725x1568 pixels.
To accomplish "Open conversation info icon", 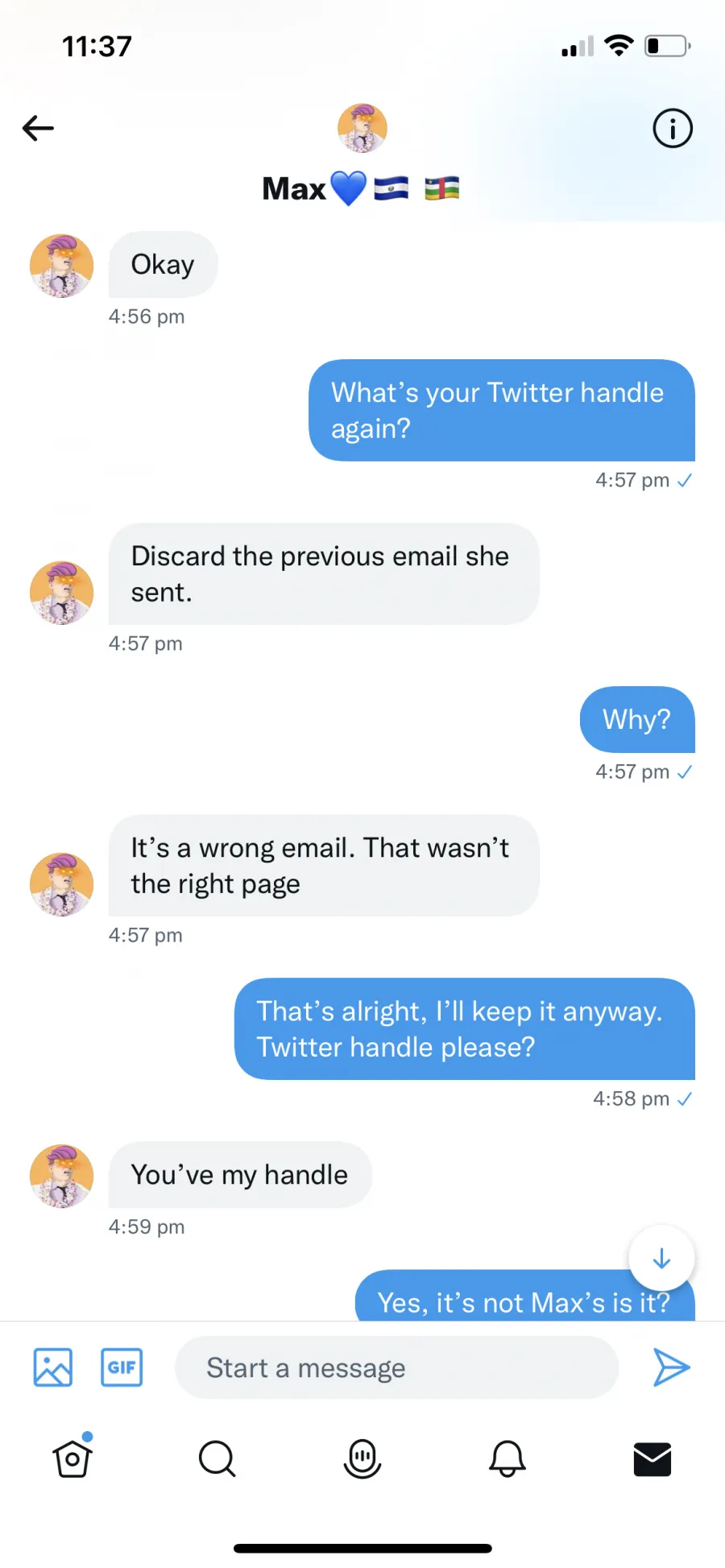I will click(x=673, y=128).
